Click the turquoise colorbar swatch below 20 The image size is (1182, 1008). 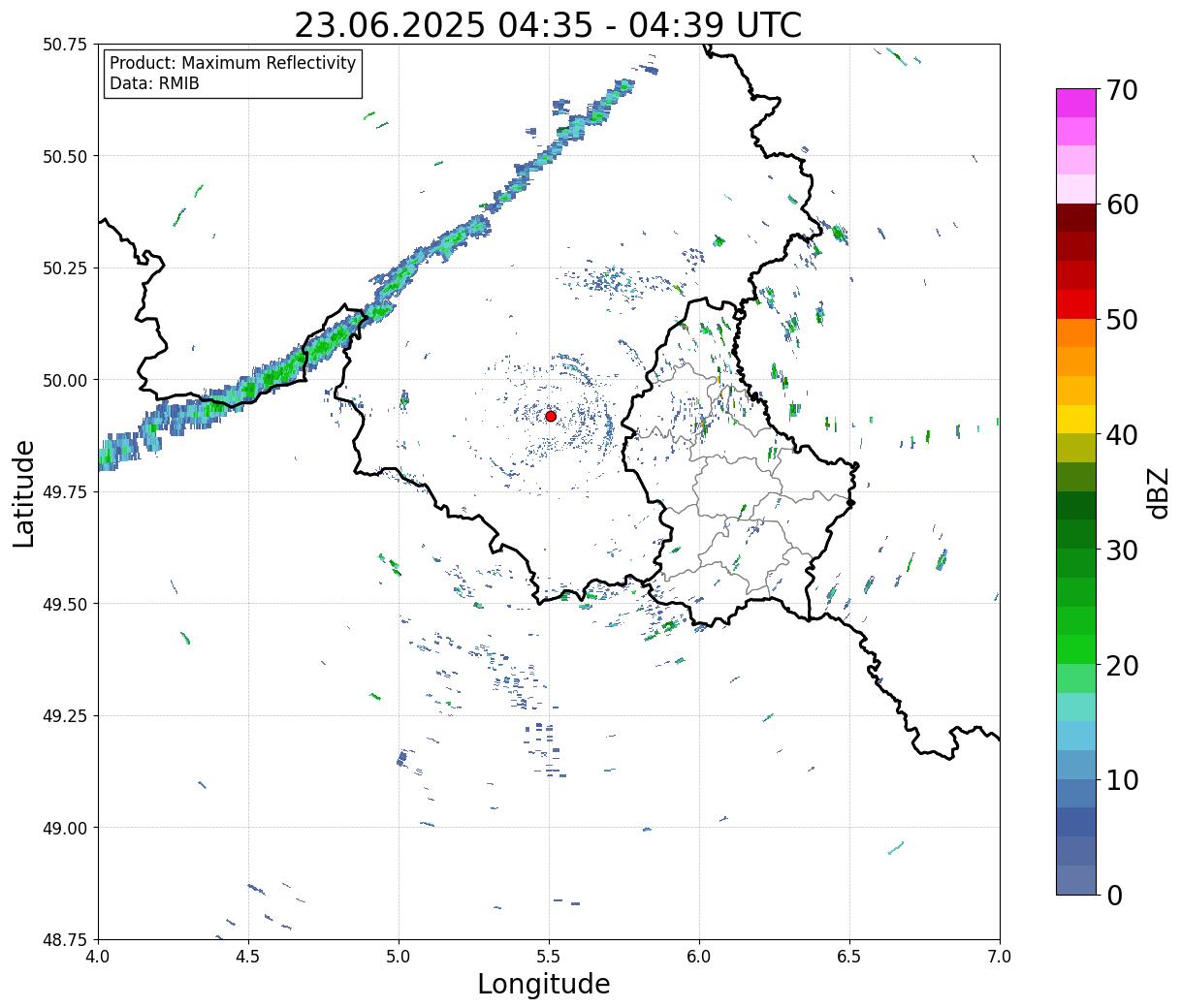click(1076, 707)
